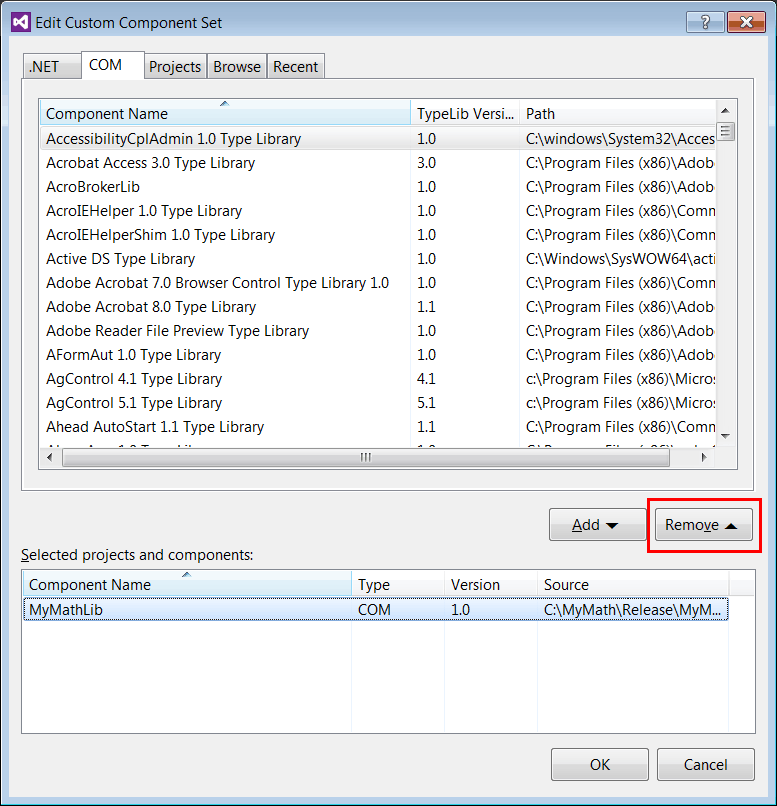The width and height of the screenshot is (777, 806).
Task: Sort by upper Component Name column header
Action: (225, 113)
